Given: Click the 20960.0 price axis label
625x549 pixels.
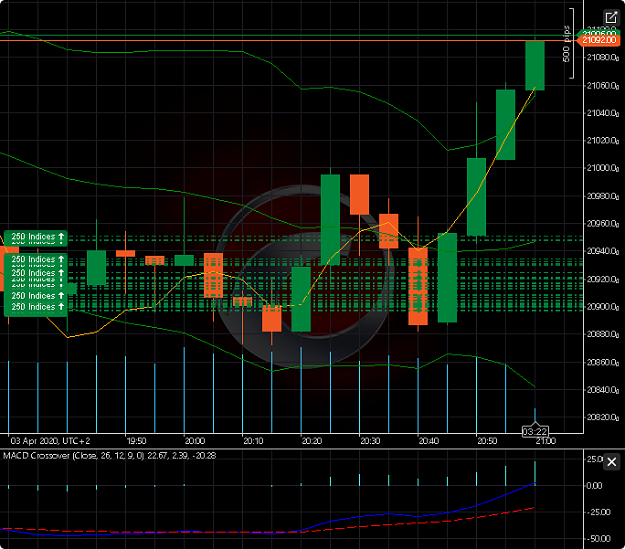Looking at the screenshot, I should [x=603, y=224].
